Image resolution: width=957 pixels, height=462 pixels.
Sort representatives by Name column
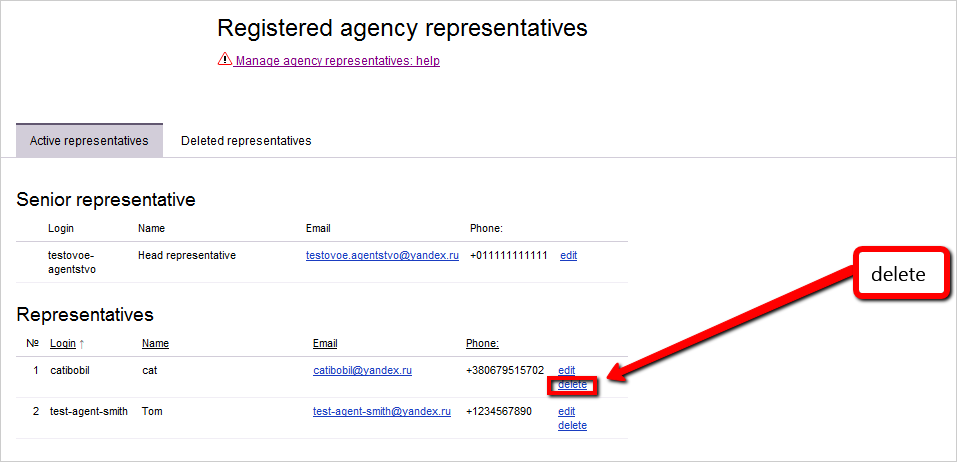(155, 344)
